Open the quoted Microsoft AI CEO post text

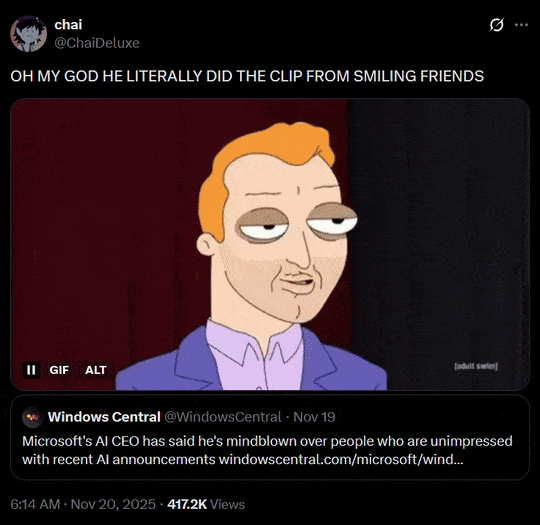(267, 450)
